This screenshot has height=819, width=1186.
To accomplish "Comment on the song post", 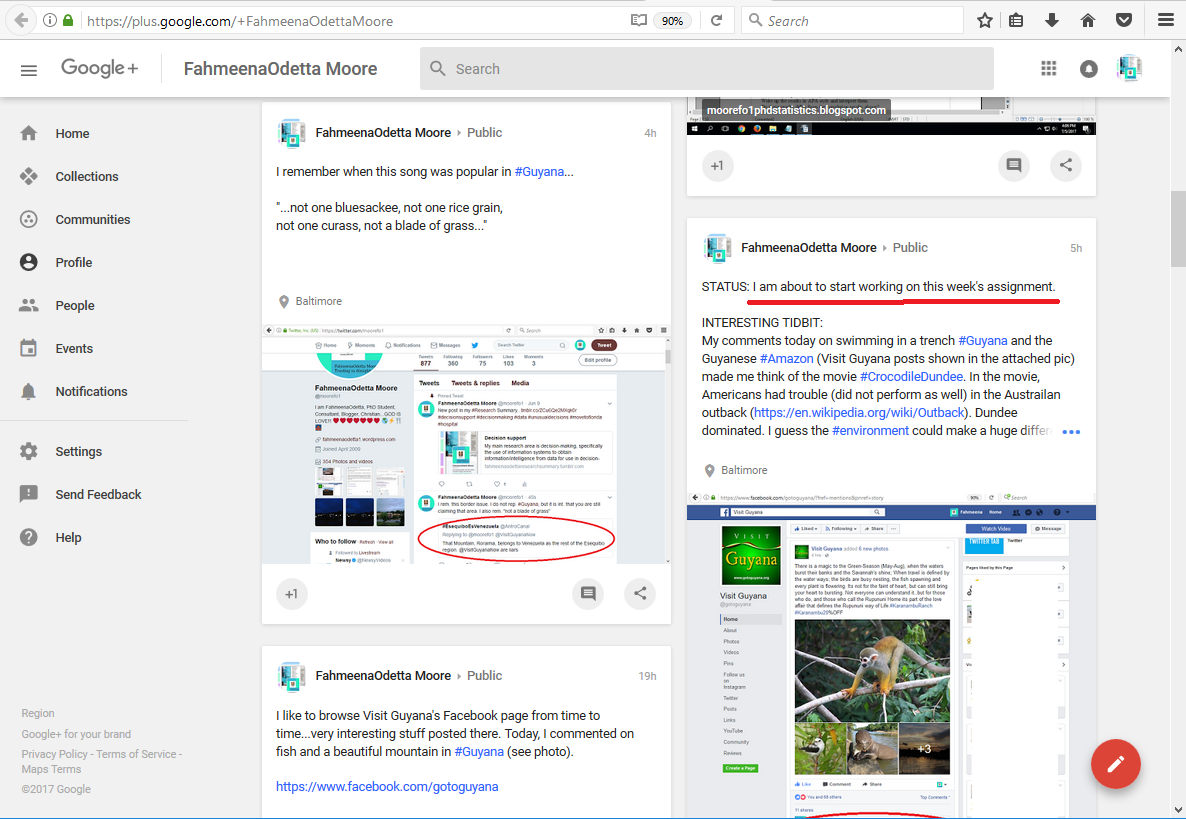I will (588, 594).
